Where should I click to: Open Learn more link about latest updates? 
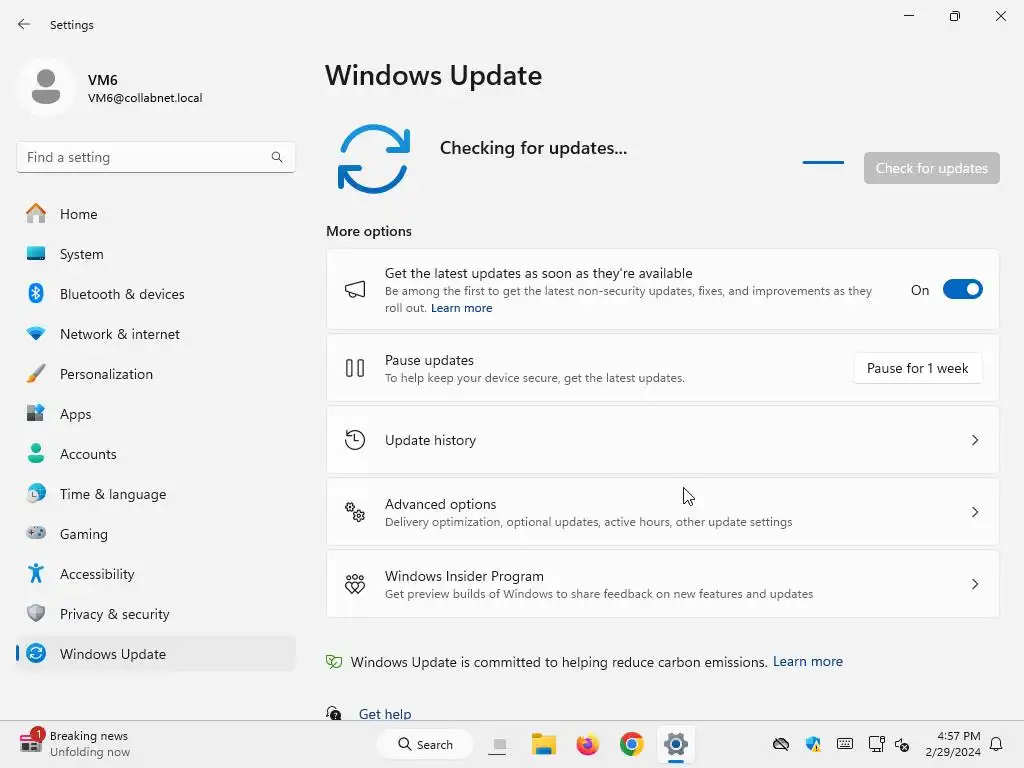coord(461,308)
